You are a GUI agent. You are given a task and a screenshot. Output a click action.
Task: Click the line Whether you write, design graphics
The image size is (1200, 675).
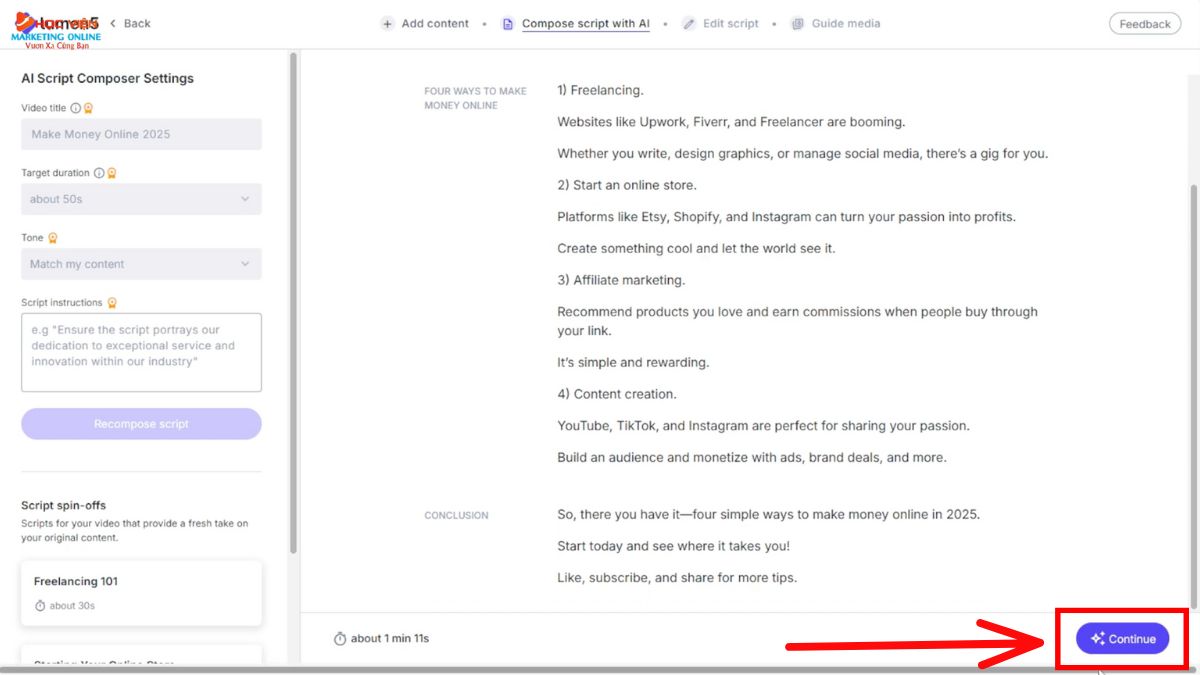803,154
